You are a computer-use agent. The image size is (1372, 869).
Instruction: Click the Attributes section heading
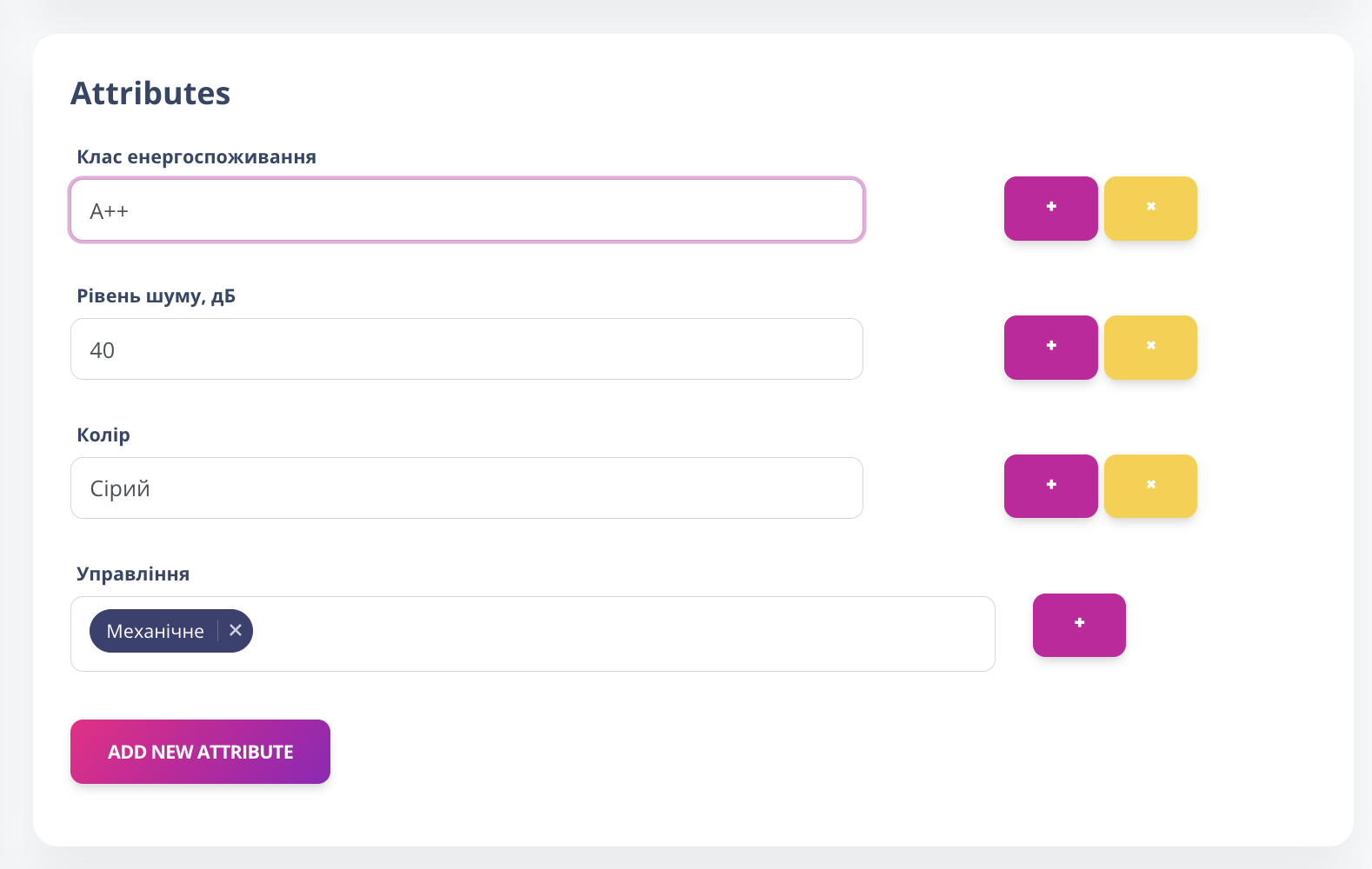[150, 93]
